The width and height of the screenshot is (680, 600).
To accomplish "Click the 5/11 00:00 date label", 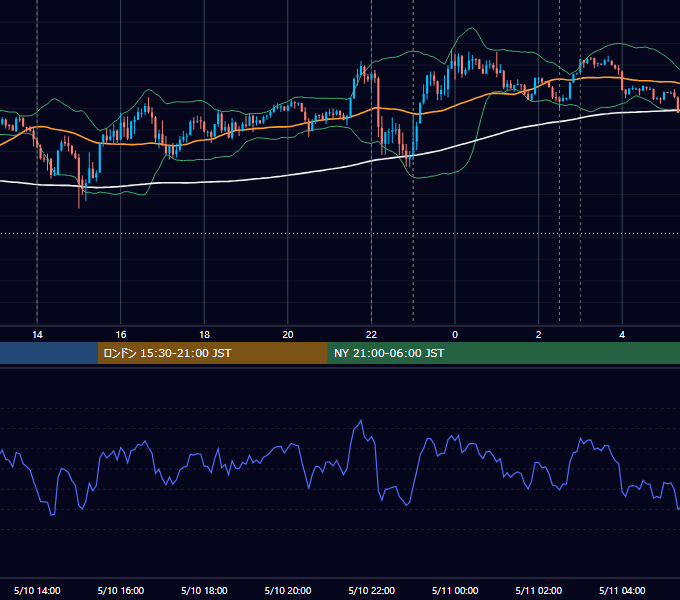I will (x=455, y=590).
